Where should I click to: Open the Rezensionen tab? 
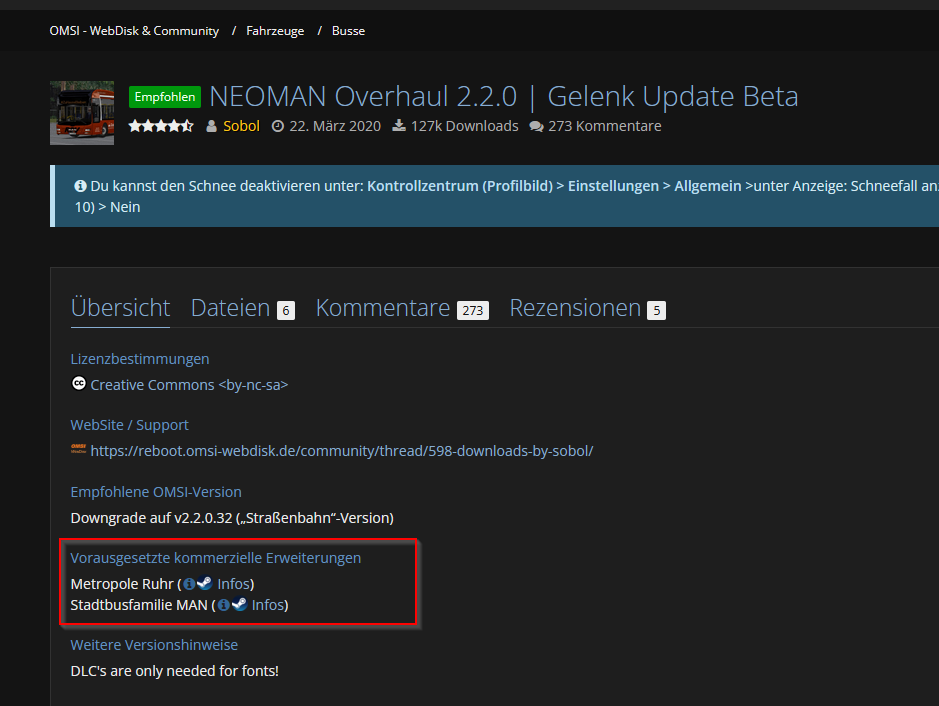(x=575, y=308)
